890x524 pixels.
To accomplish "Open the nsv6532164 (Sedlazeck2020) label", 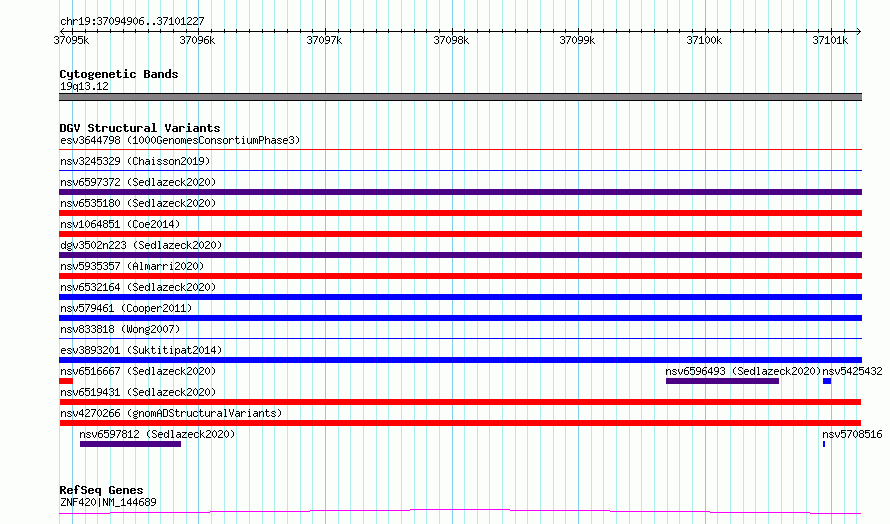I will click(138, 287).
